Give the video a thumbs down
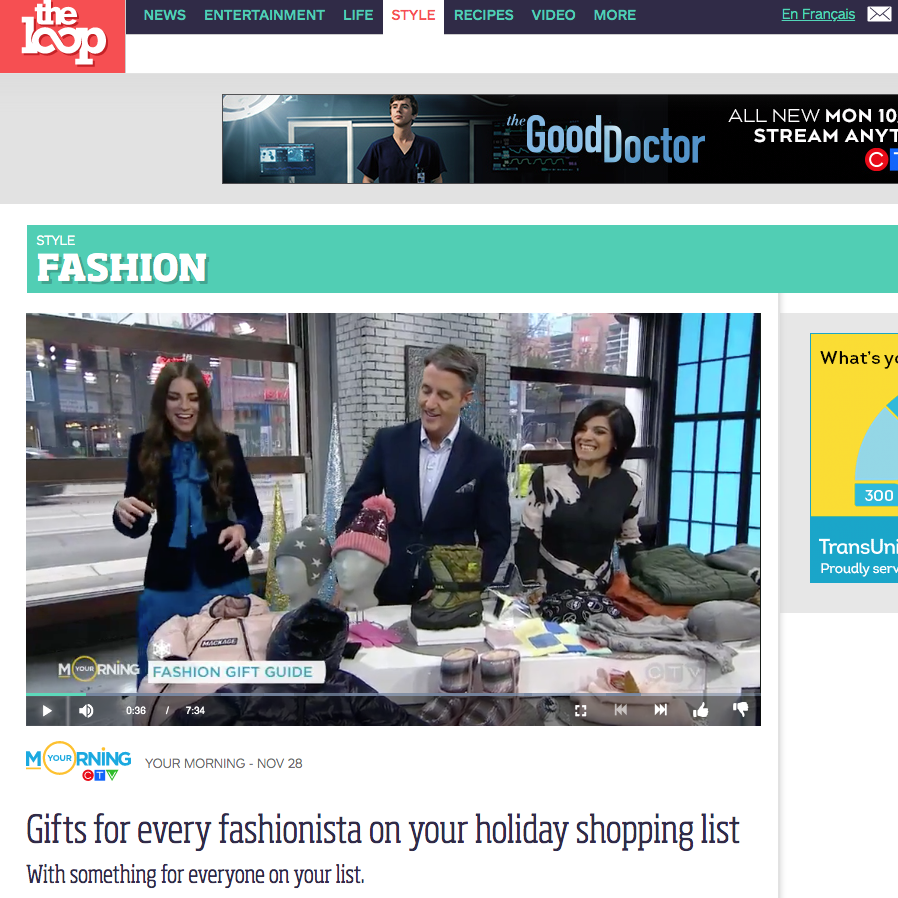 (741, 710)
